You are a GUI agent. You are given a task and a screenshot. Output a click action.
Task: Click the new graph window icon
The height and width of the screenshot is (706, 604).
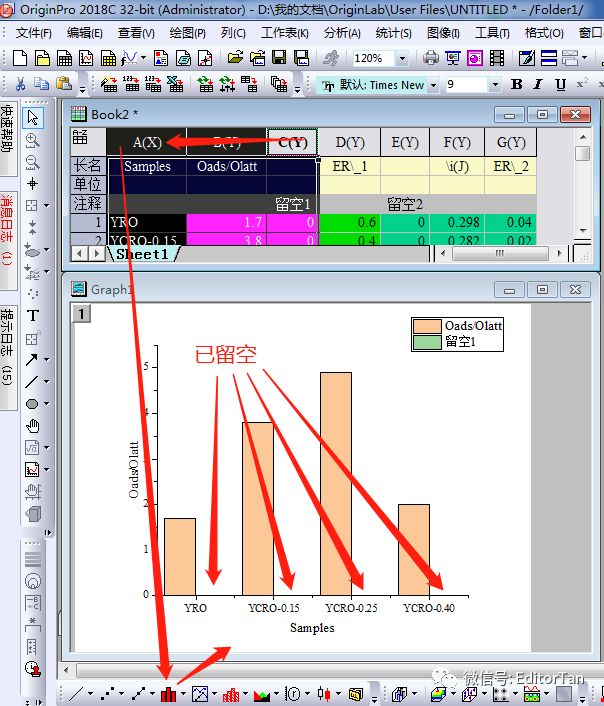click(x=86, y=58)
